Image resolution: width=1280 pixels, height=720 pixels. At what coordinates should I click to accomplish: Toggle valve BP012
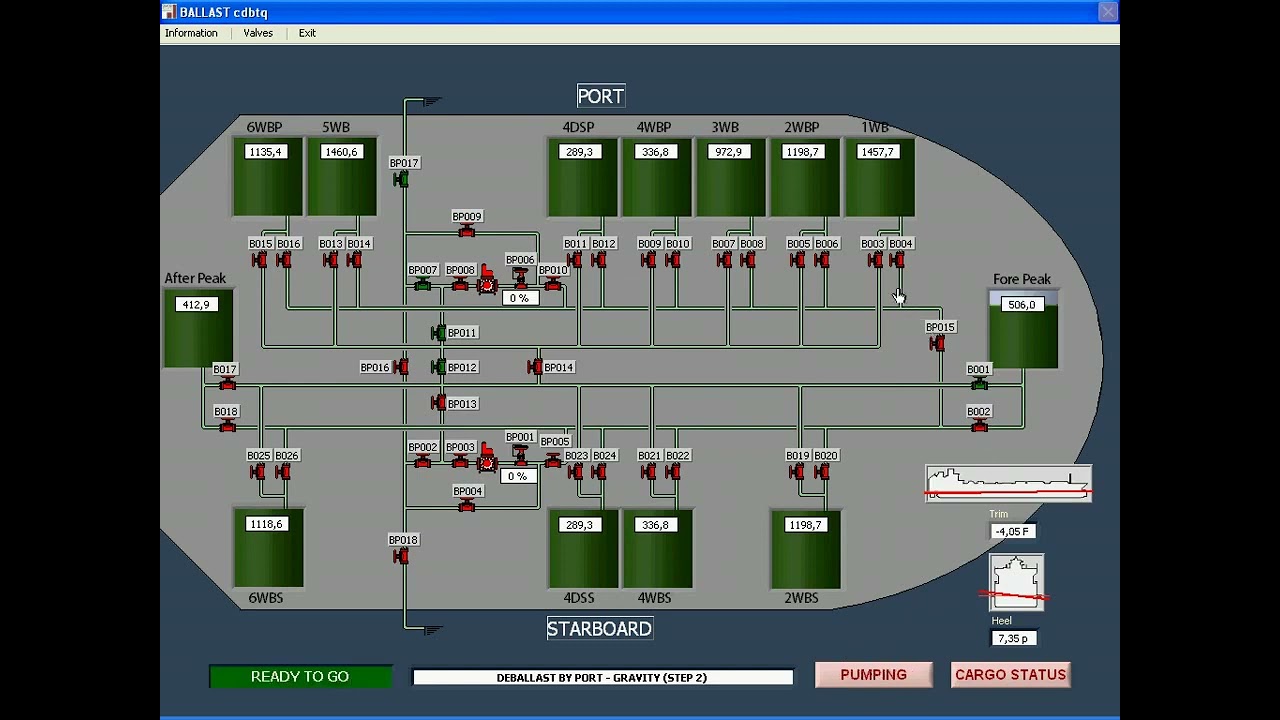pos(438,367)
